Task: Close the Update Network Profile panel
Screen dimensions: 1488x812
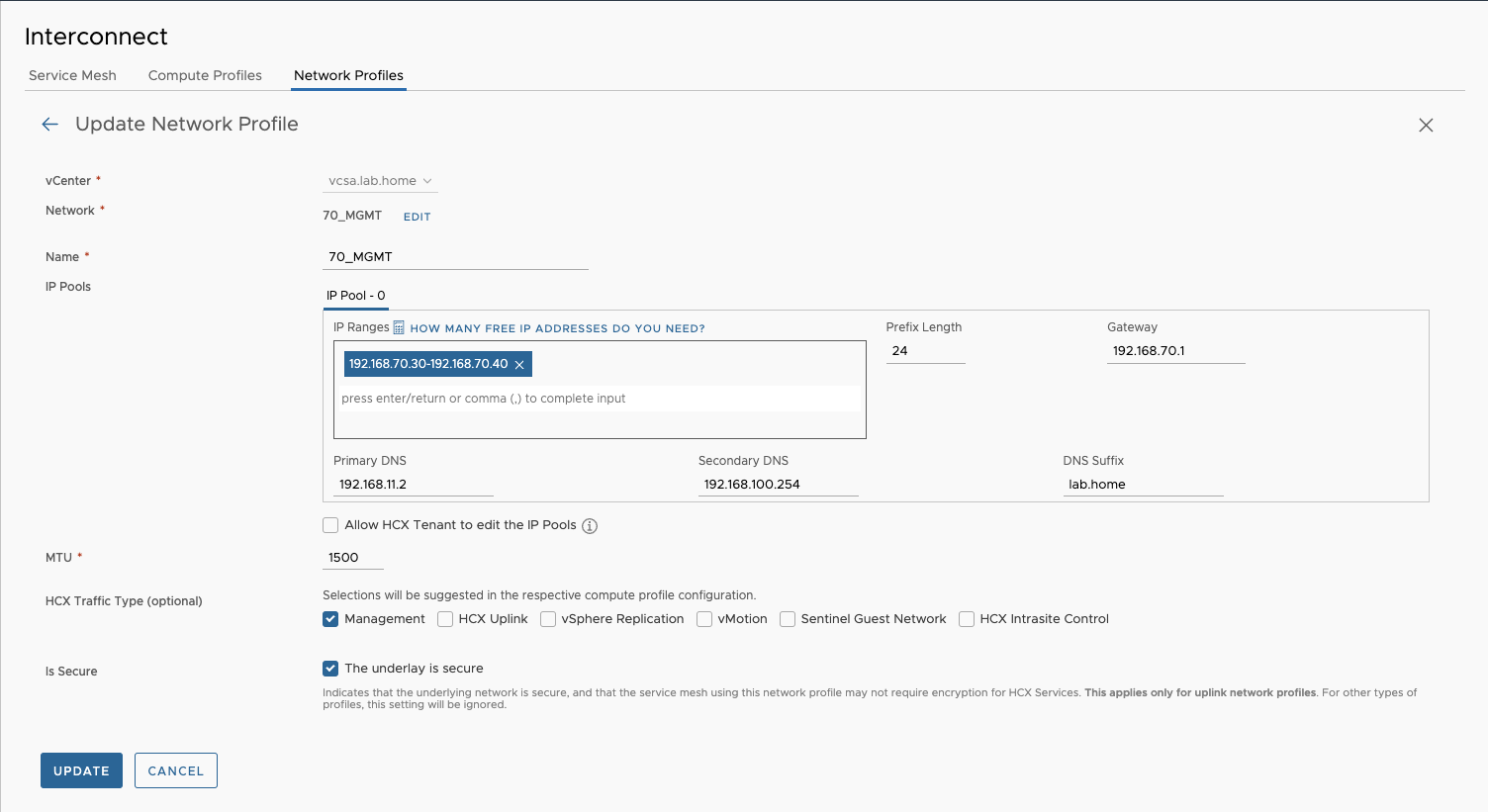Action: tap(1426, 125)
